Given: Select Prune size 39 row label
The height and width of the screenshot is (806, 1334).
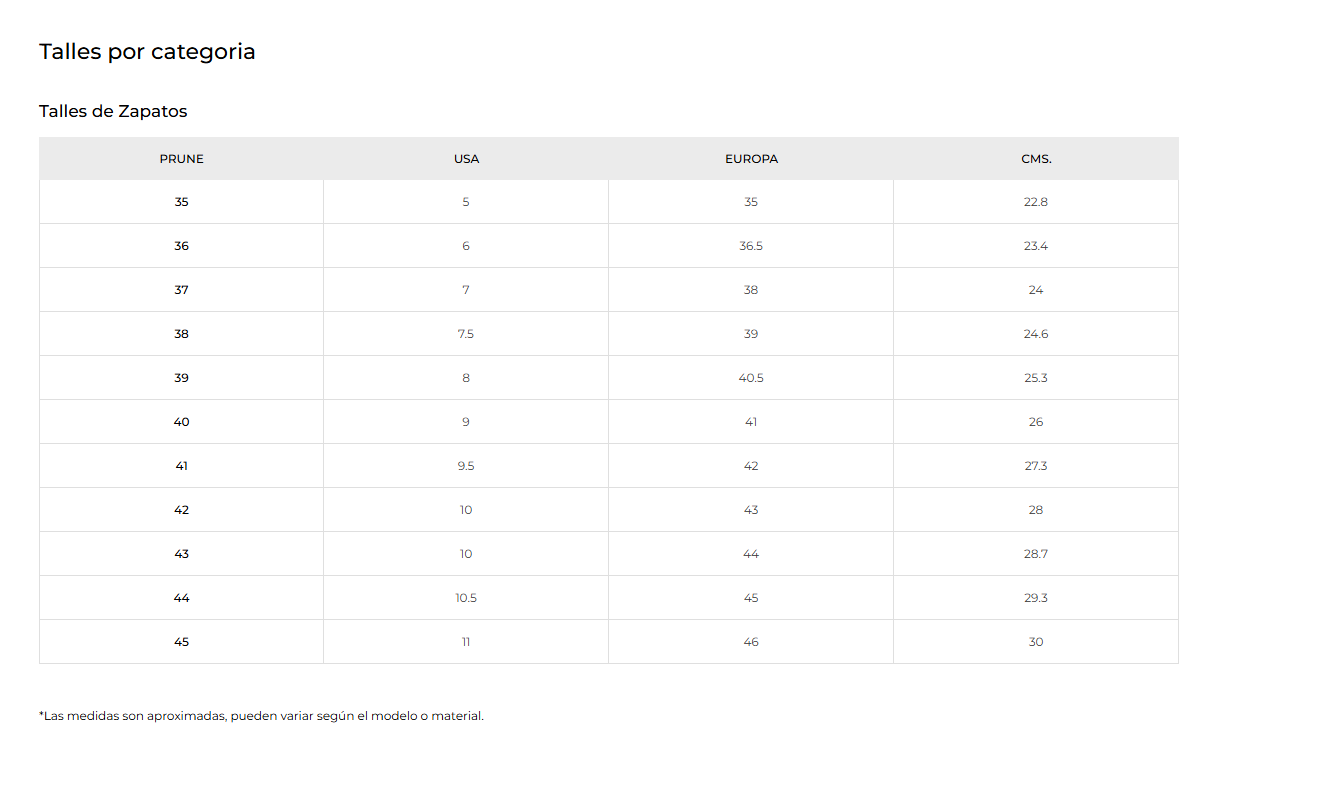Looking at the screenshot, I should pyautogui.click(x=181, y=378).
